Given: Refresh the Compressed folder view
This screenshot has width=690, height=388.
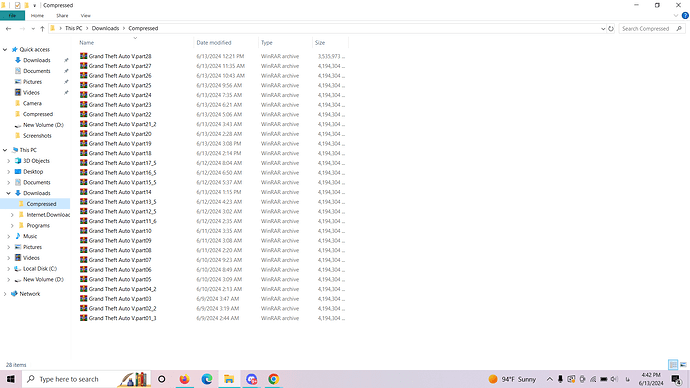Looking at the screenshot, I should pyautogui.click(x=611, y=29).
